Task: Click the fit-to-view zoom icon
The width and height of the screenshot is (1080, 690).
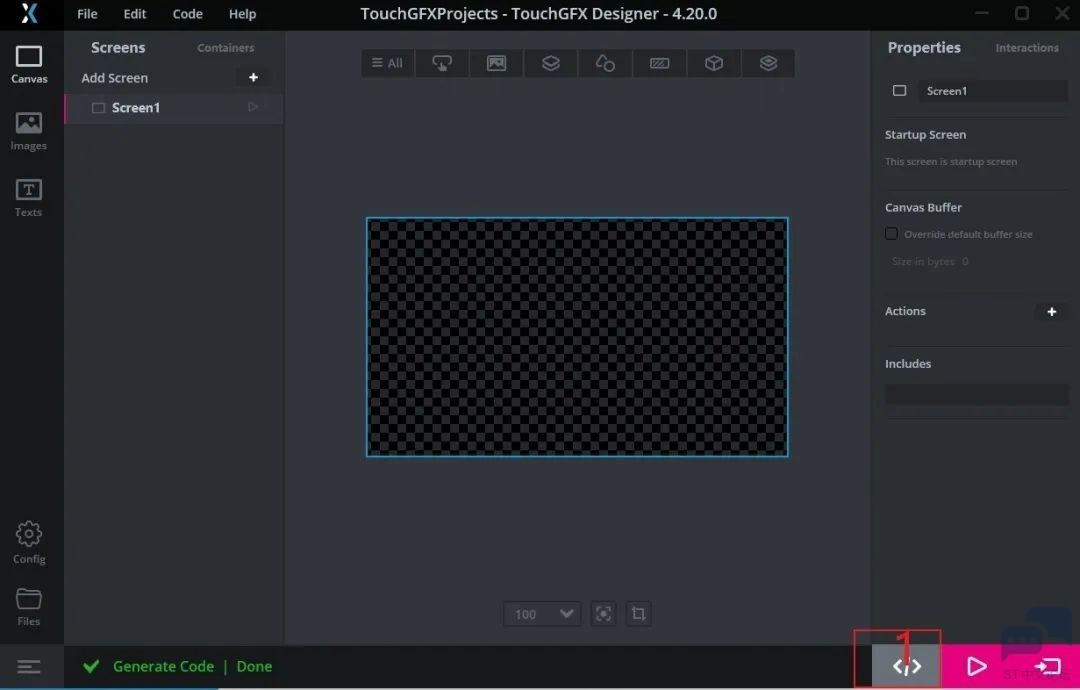Action: coord(603,614)
